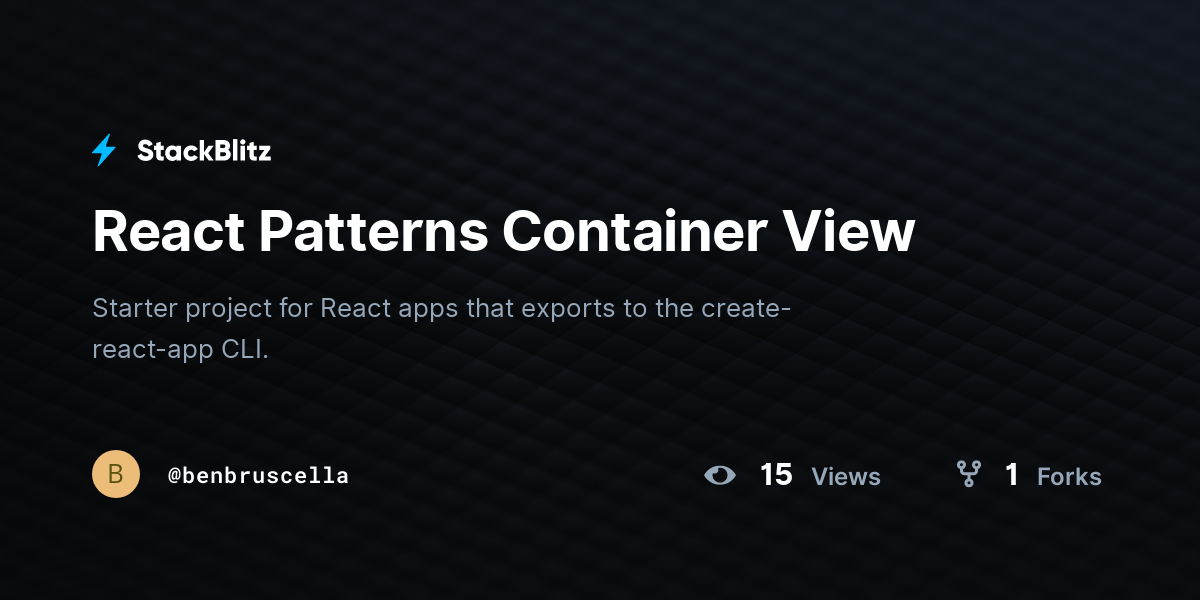Image resolution: width=1200 pixels, height=600 pixels.
Task: Click the number 15 view count
Action: point(776,474)
